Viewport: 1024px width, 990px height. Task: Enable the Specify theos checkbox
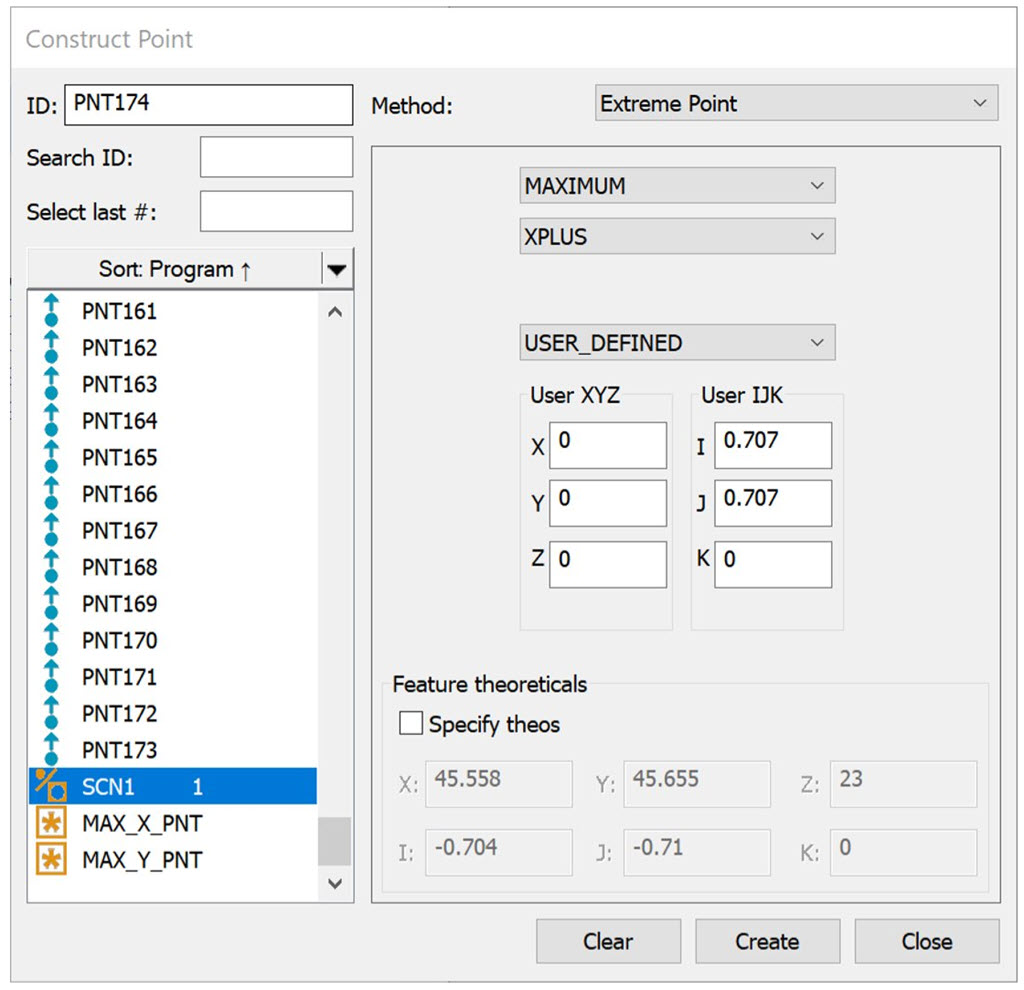[410, 724]
